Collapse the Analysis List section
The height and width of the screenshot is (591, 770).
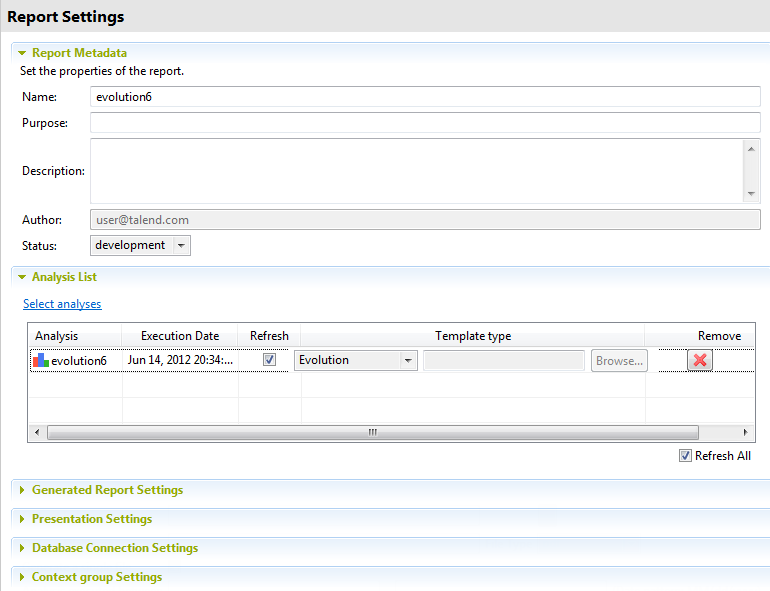pos(22,277)
